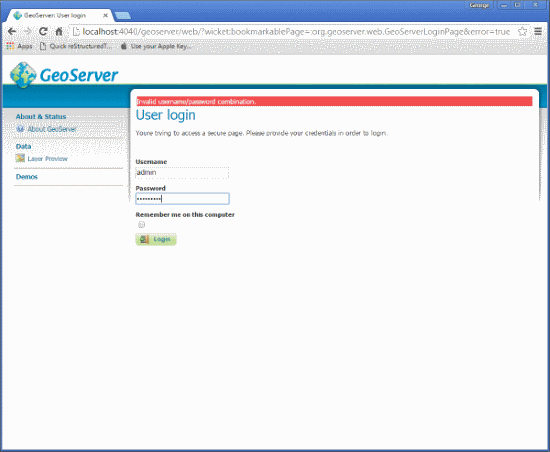Click the User login heading
Viewport: 550px width, 452px height.
coord(166,115)
